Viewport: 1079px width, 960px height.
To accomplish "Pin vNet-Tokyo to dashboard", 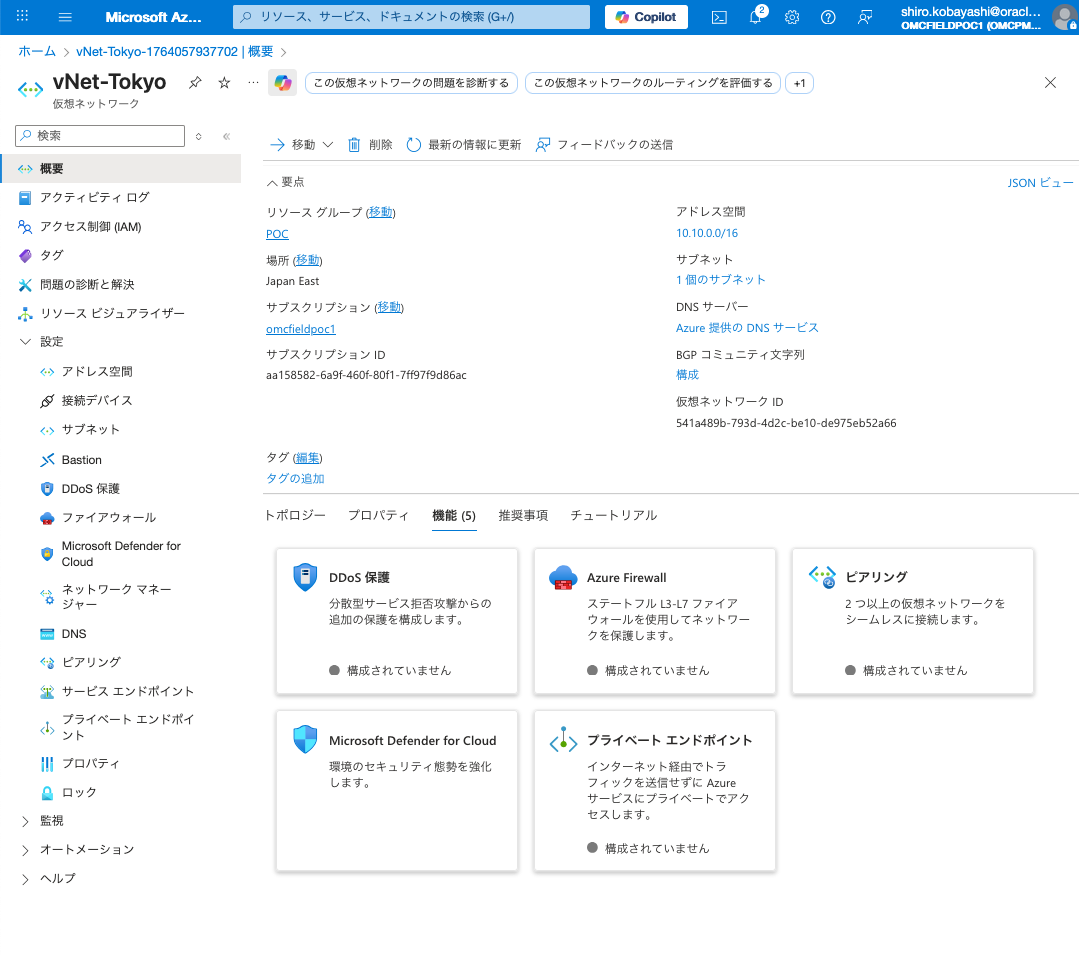I will [x=195, y=83].
